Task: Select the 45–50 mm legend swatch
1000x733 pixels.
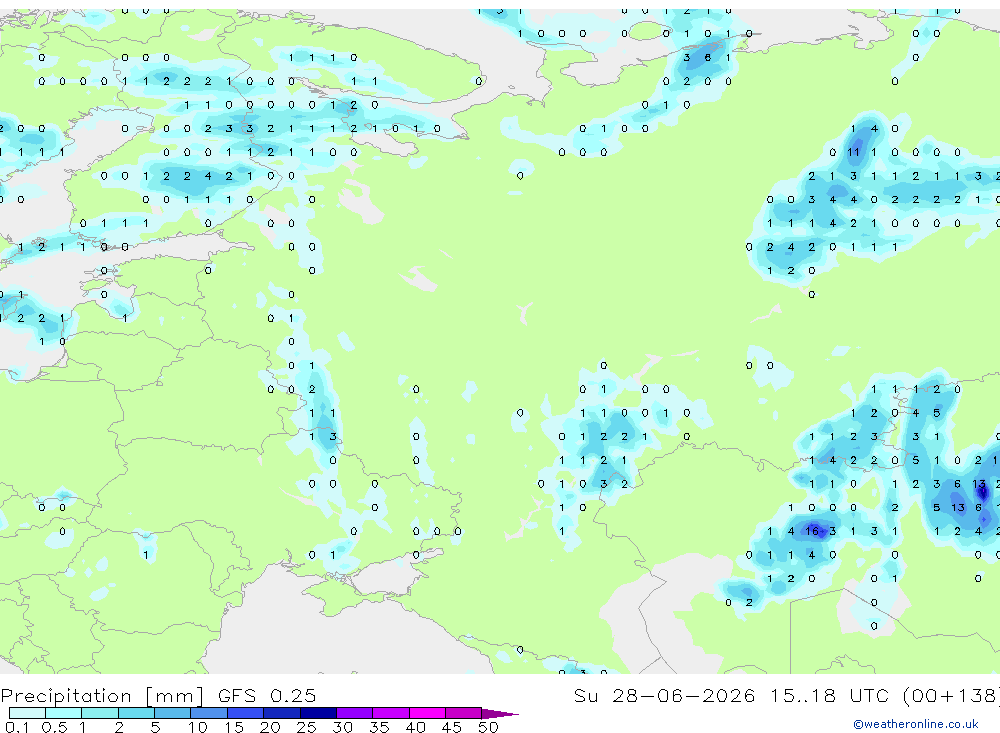Action: tap(463, 713)
